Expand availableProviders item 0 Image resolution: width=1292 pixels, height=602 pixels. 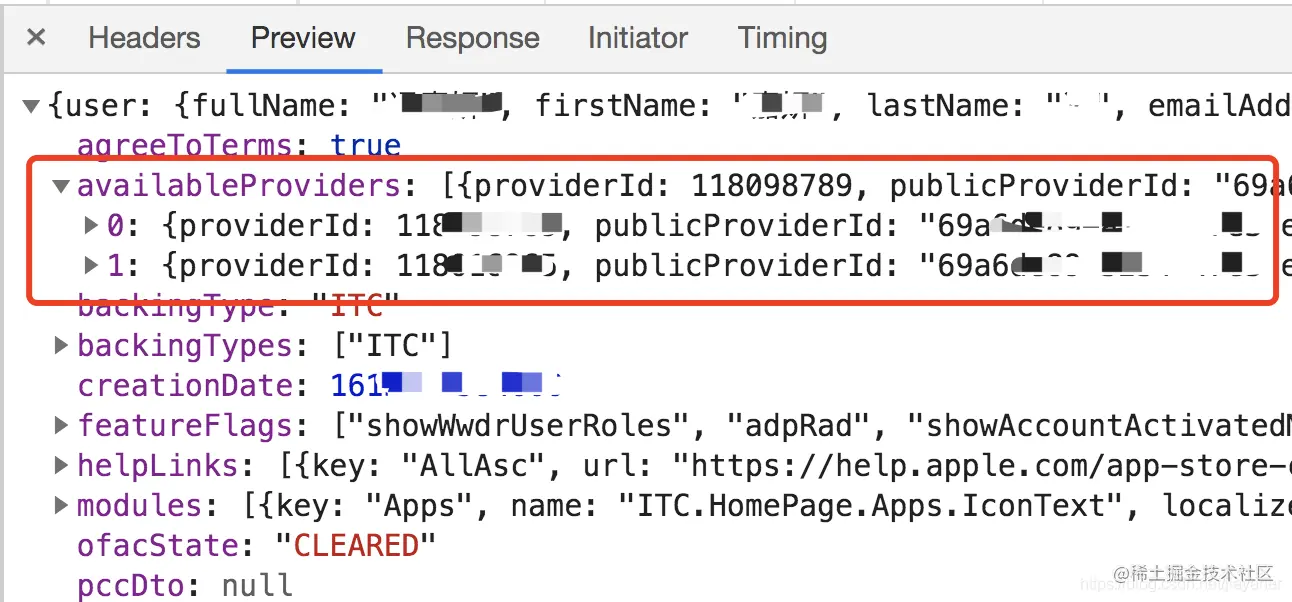point(91,225)
